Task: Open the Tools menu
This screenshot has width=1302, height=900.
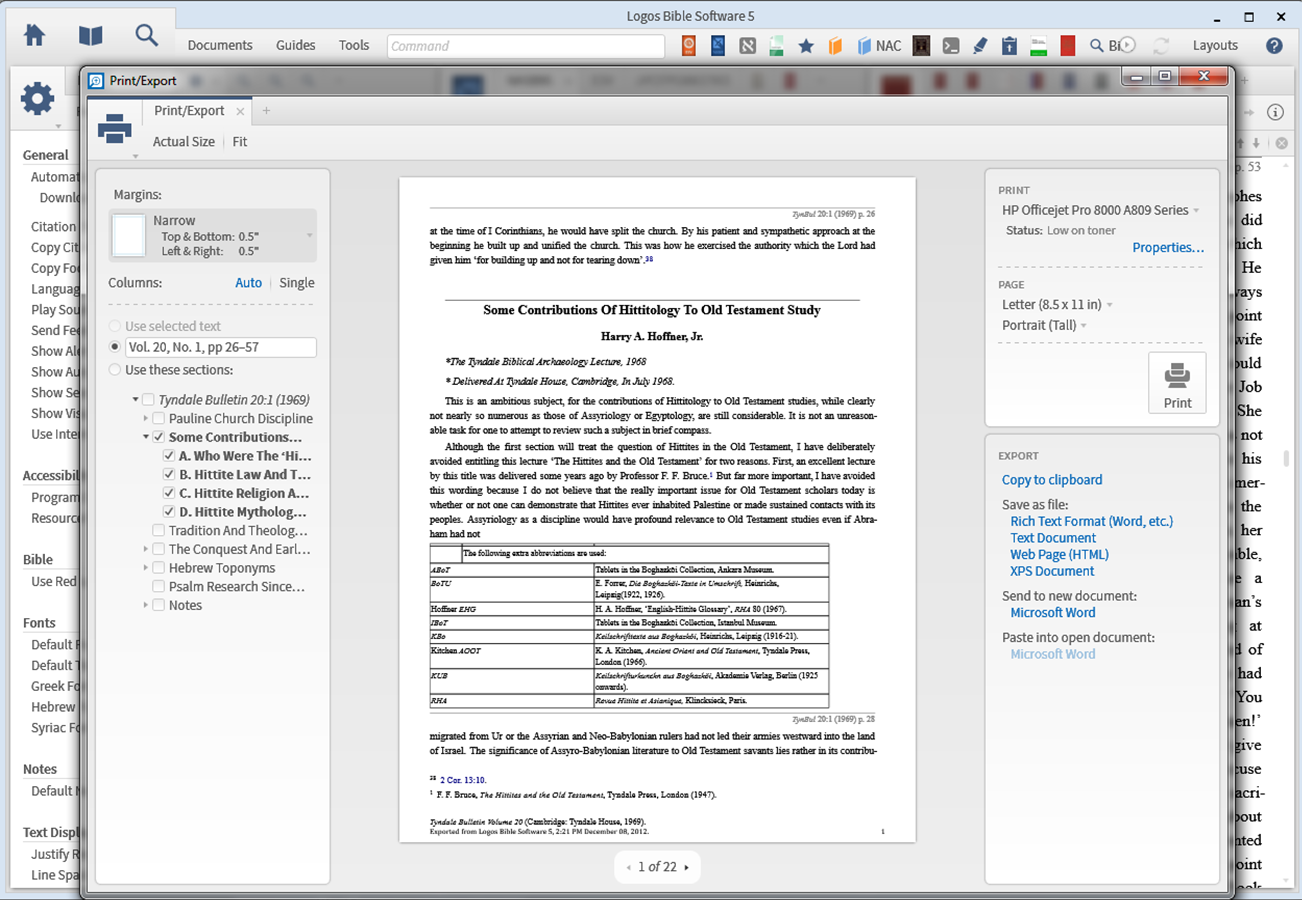Action: click(354, 45)
